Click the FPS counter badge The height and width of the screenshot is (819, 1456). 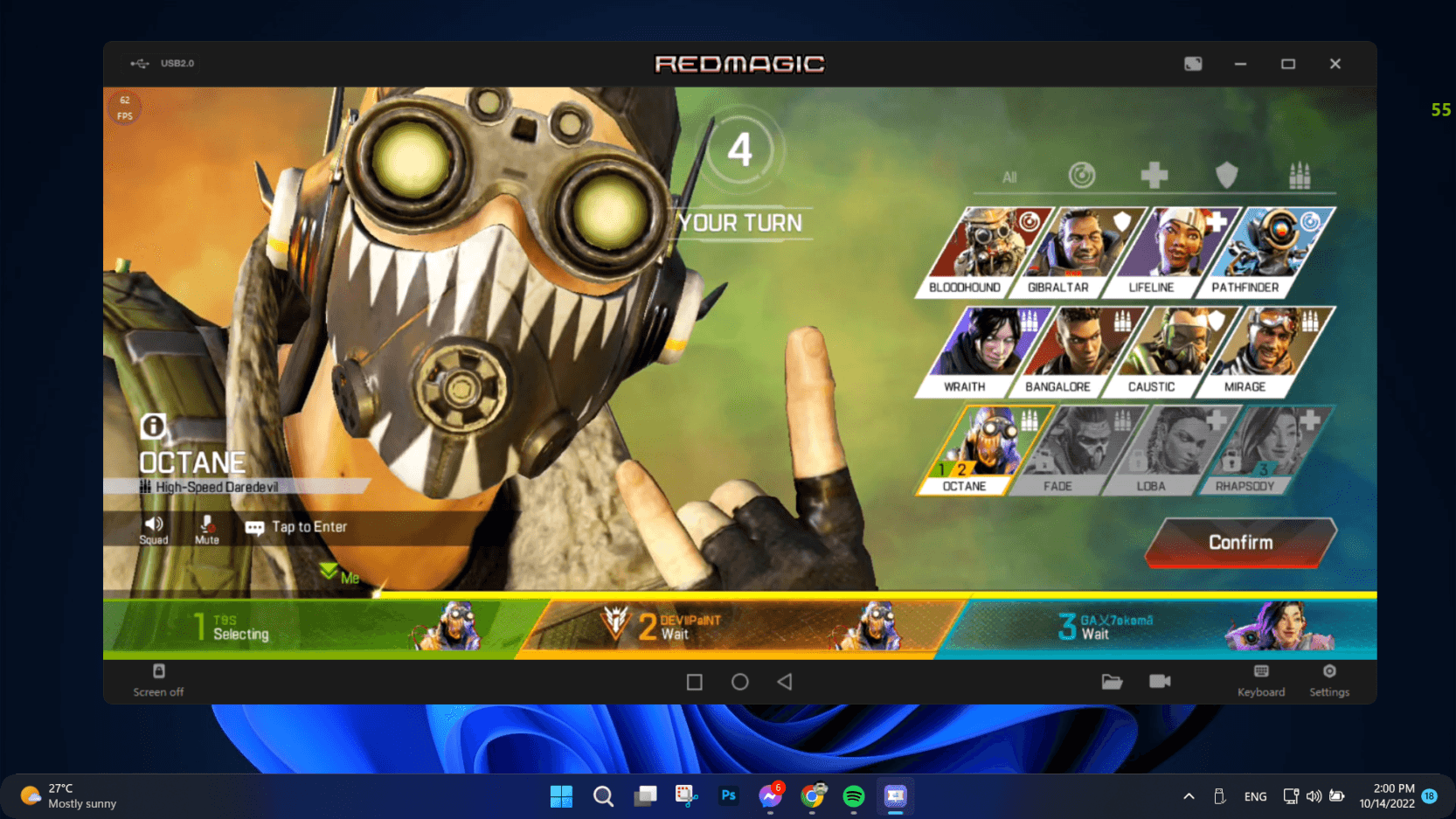tap(125, 108)
